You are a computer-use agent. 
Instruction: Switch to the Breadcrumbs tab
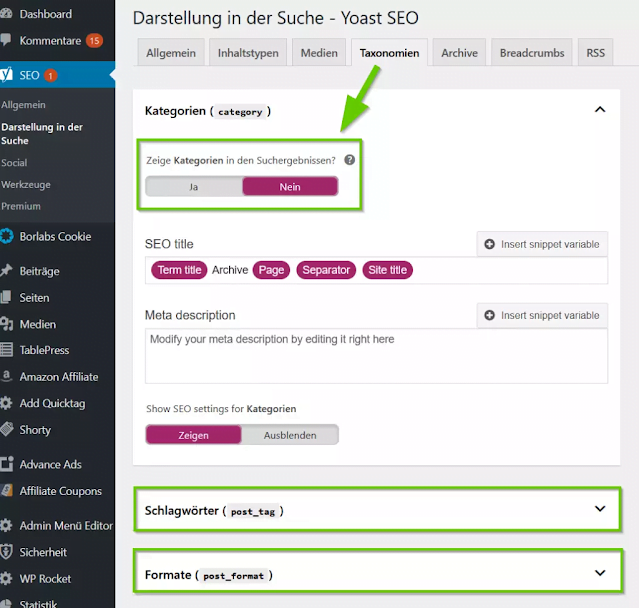tap(532, 53)
